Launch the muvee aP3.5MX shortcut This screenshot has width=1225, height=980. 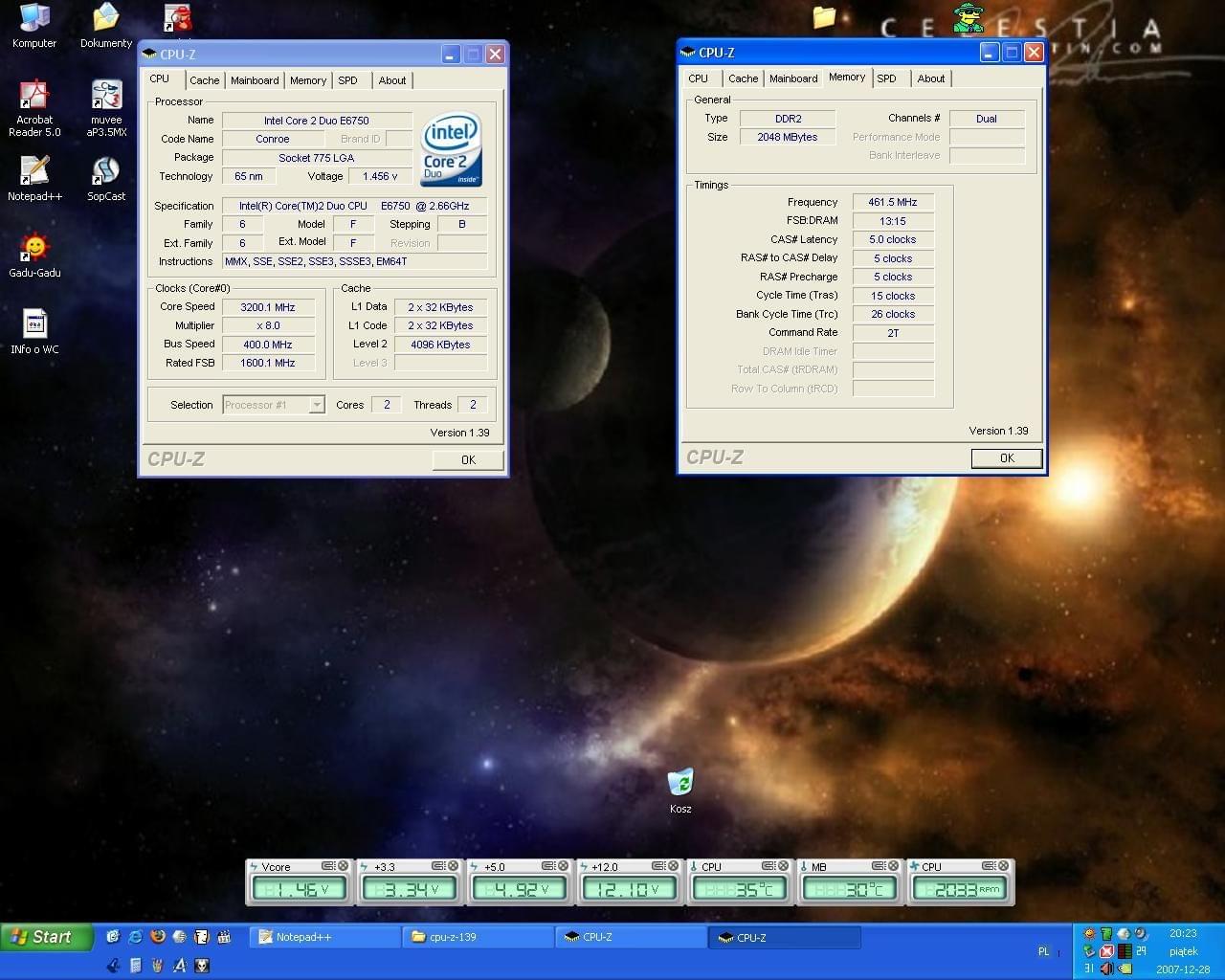106,108
